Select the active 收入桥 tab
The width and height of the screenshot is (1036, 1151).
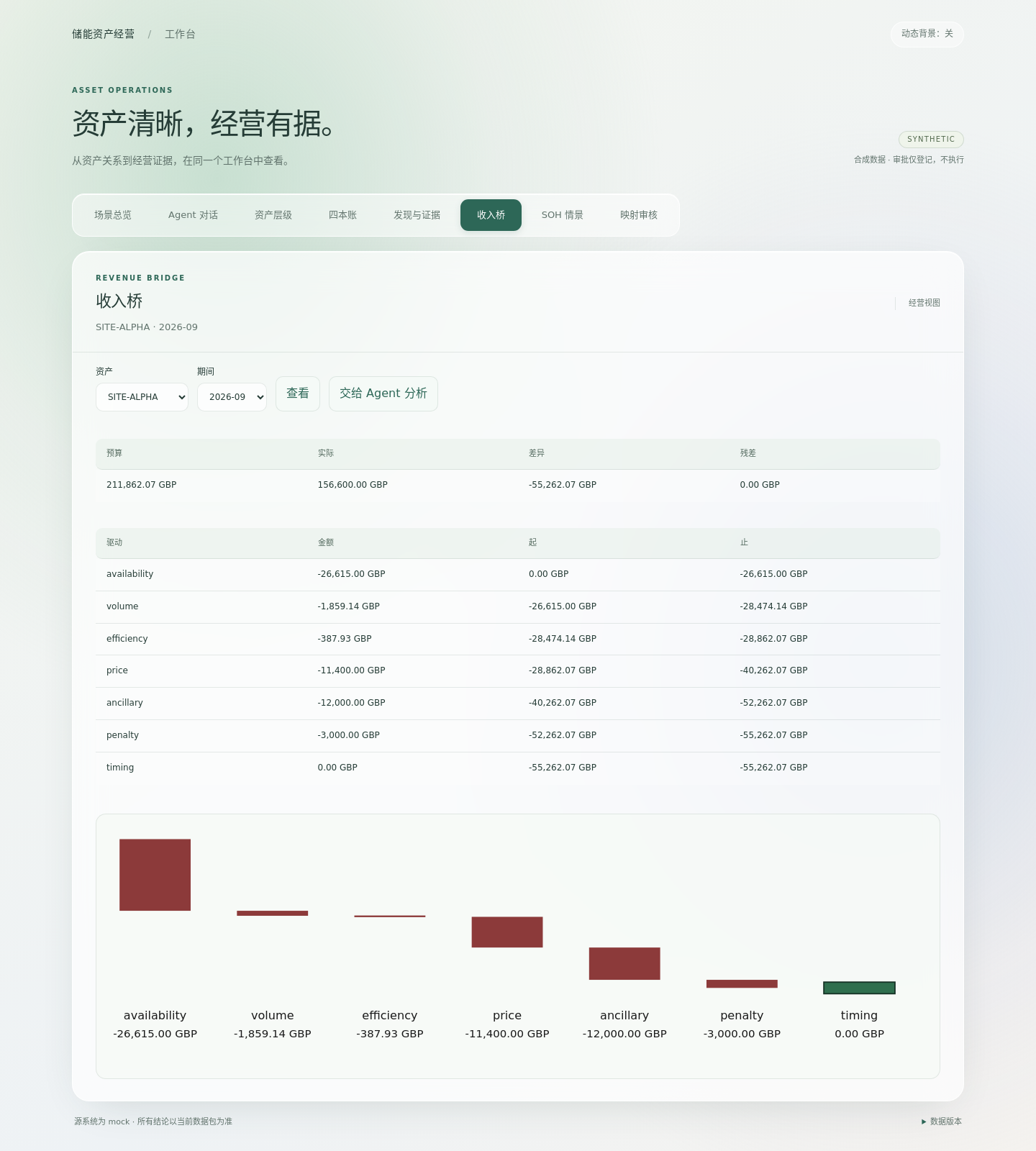pos(491,215)
